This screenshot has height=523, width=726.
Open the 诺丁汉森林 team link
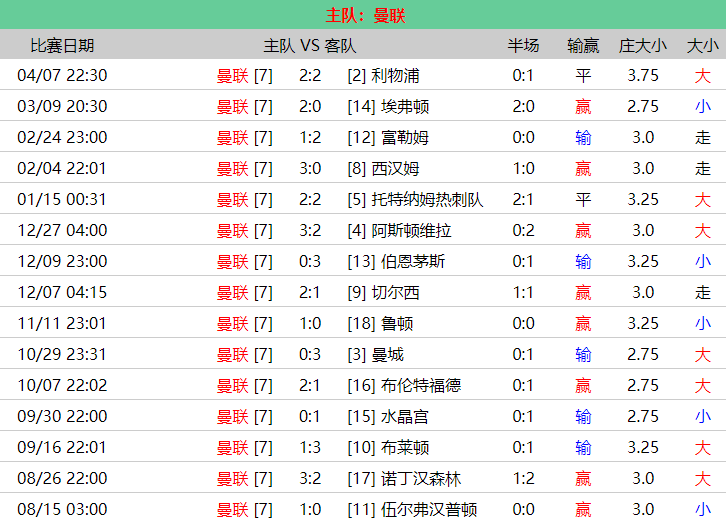[421, 479]
